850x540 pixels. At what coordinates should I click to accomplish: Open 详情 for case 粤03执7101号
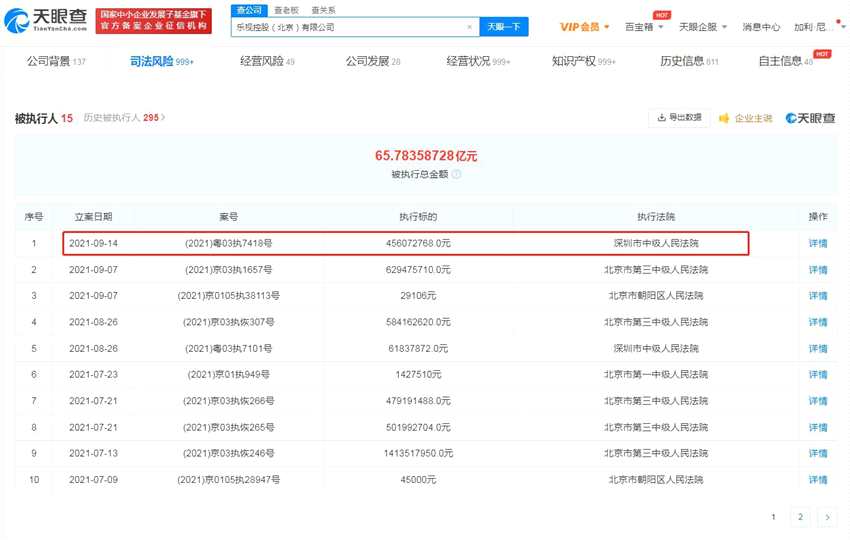tap(817, 348)
